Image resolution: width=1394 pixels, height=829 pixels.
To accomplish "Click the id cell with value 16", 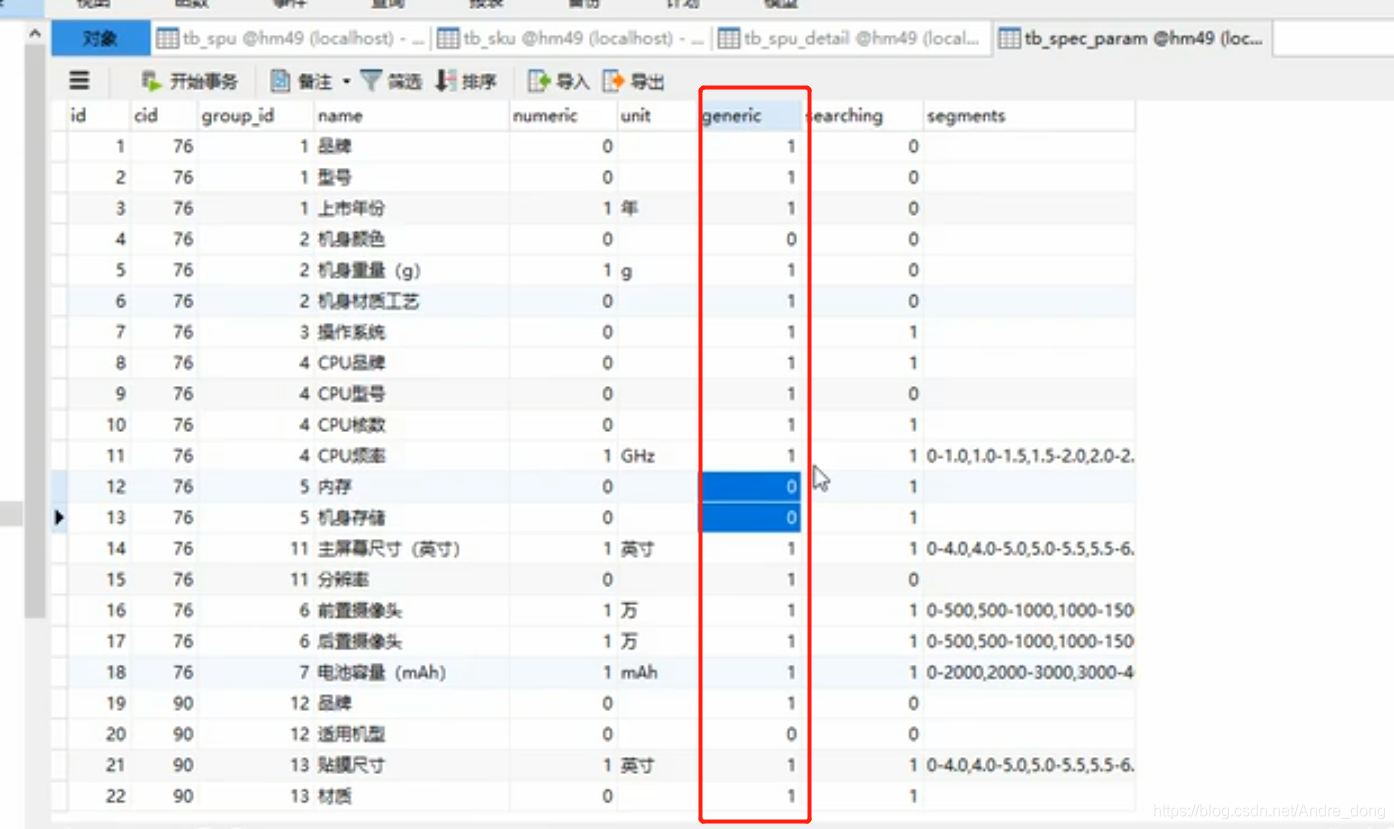I will (98, 611).
